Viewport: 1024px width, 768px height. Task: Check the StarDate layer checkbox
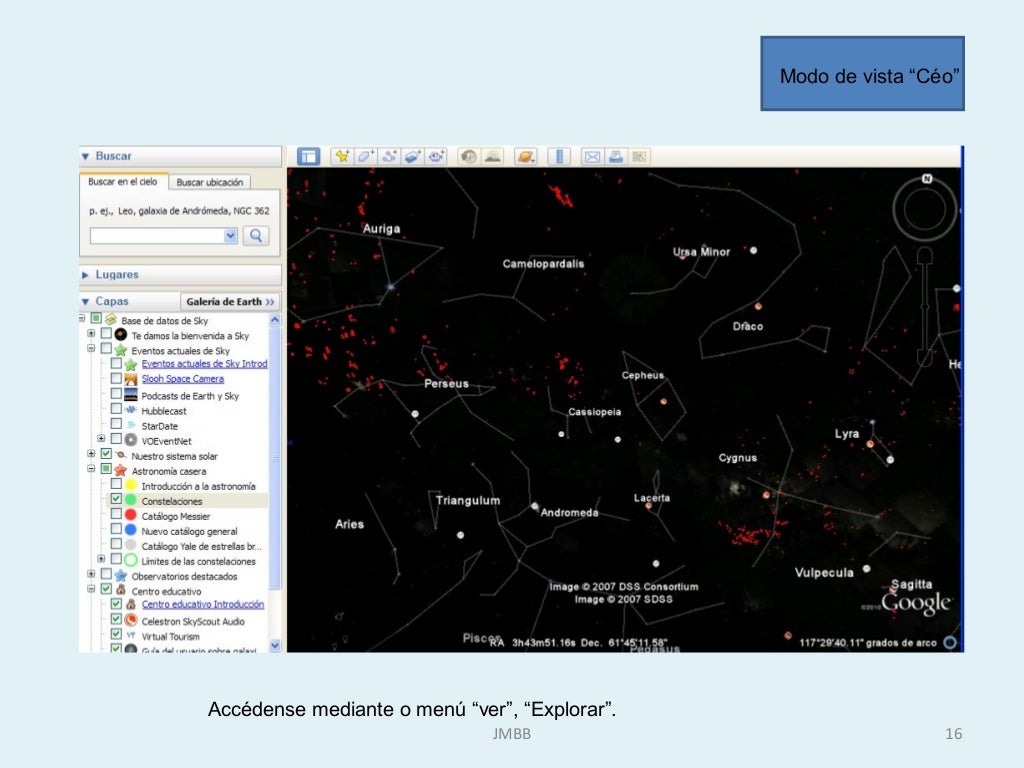(x=116, y=424)
